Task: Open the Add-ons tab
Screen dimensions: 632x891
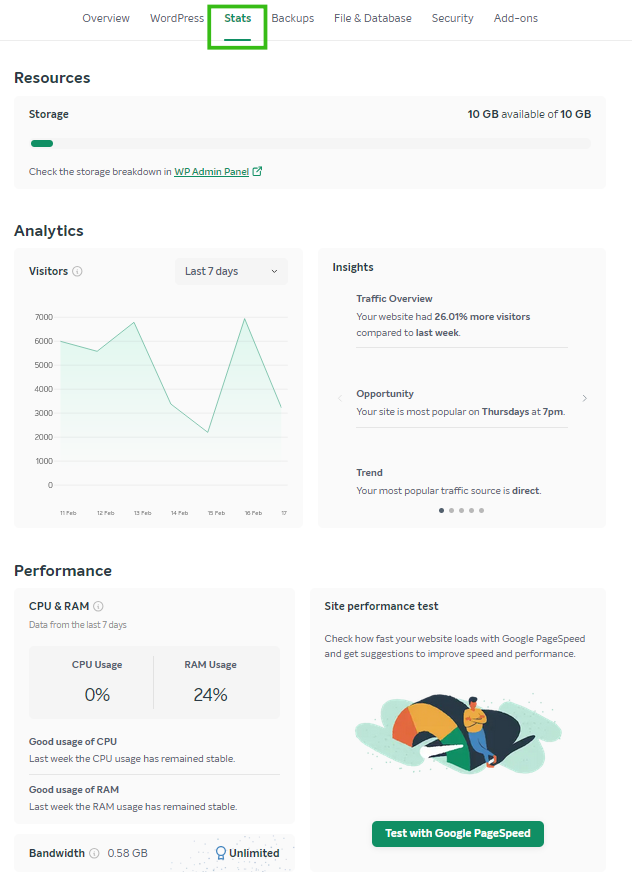Action: [516, 18]
